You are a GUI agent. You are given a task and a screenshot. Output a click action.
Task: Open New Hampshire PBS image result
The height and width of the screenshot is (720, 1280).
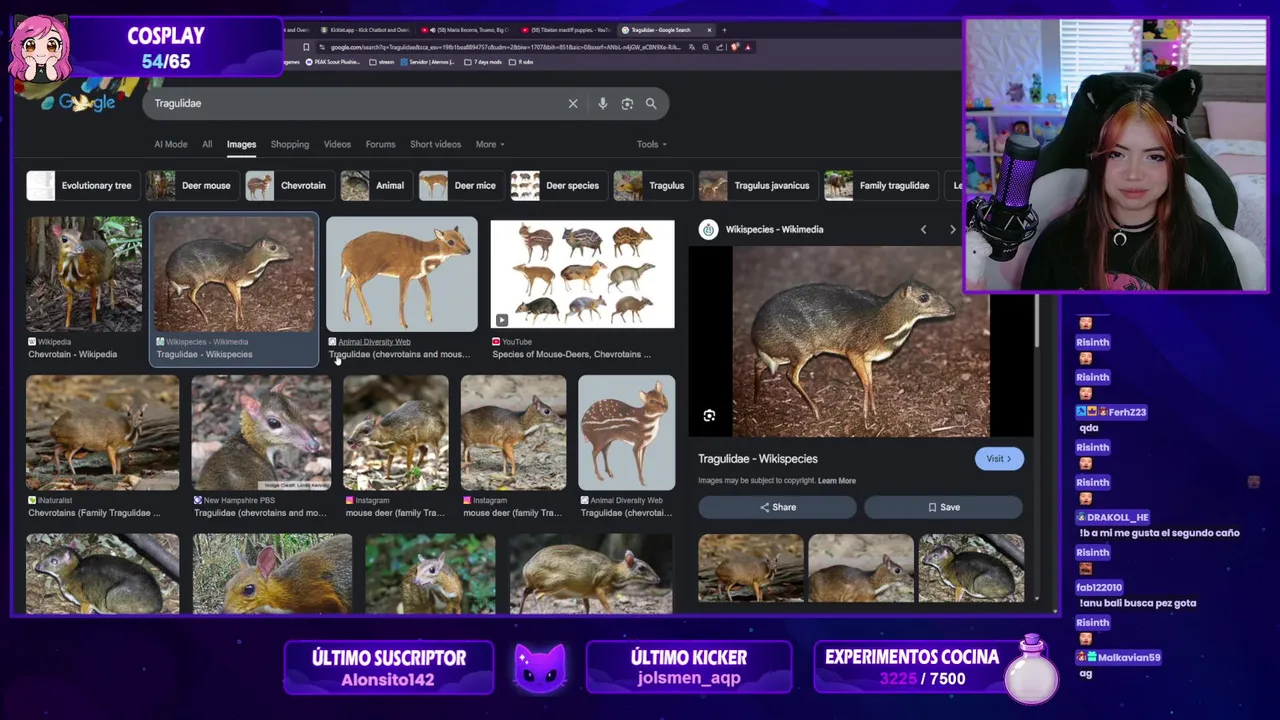click(261, 432)
